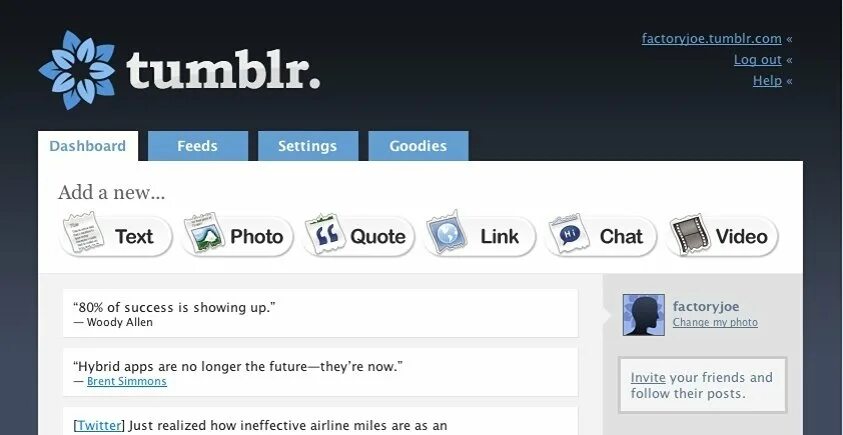Open the Help link
This screenshot has height=435, width=843.
(x=767, y=81)
